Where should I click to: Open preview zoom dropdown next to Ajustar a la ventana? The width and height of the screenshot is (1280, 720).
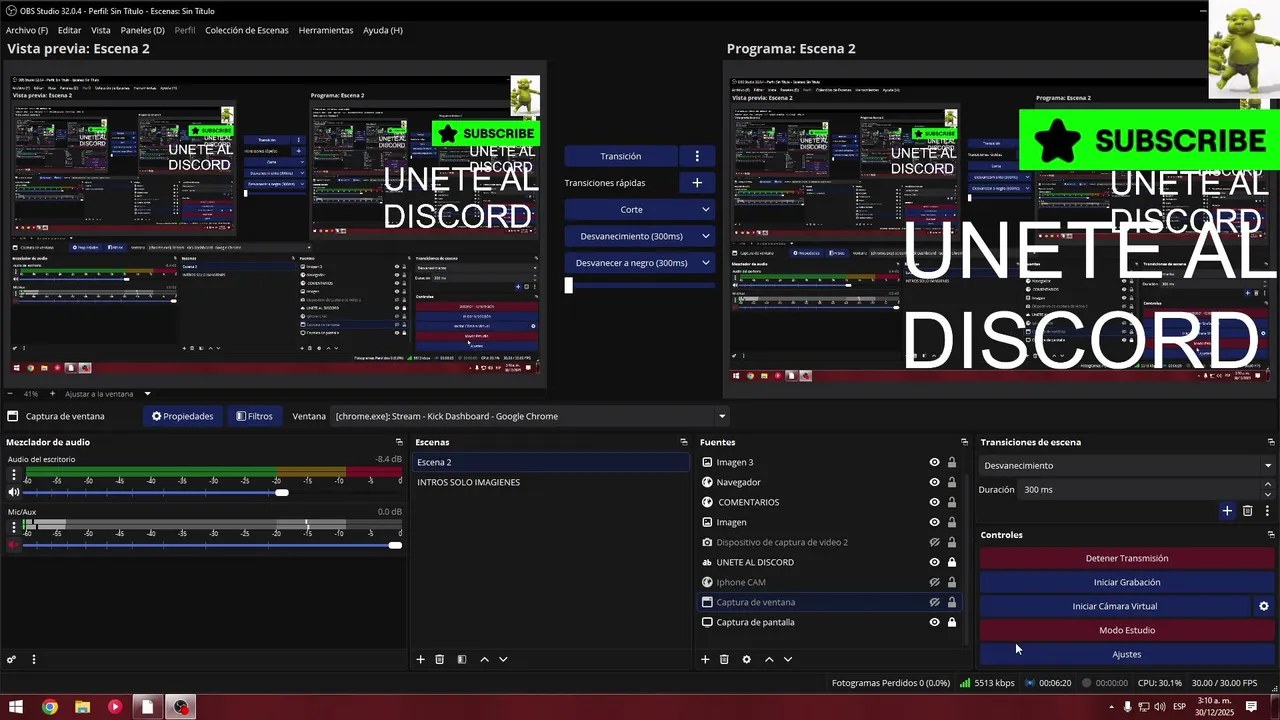point(147,394)
